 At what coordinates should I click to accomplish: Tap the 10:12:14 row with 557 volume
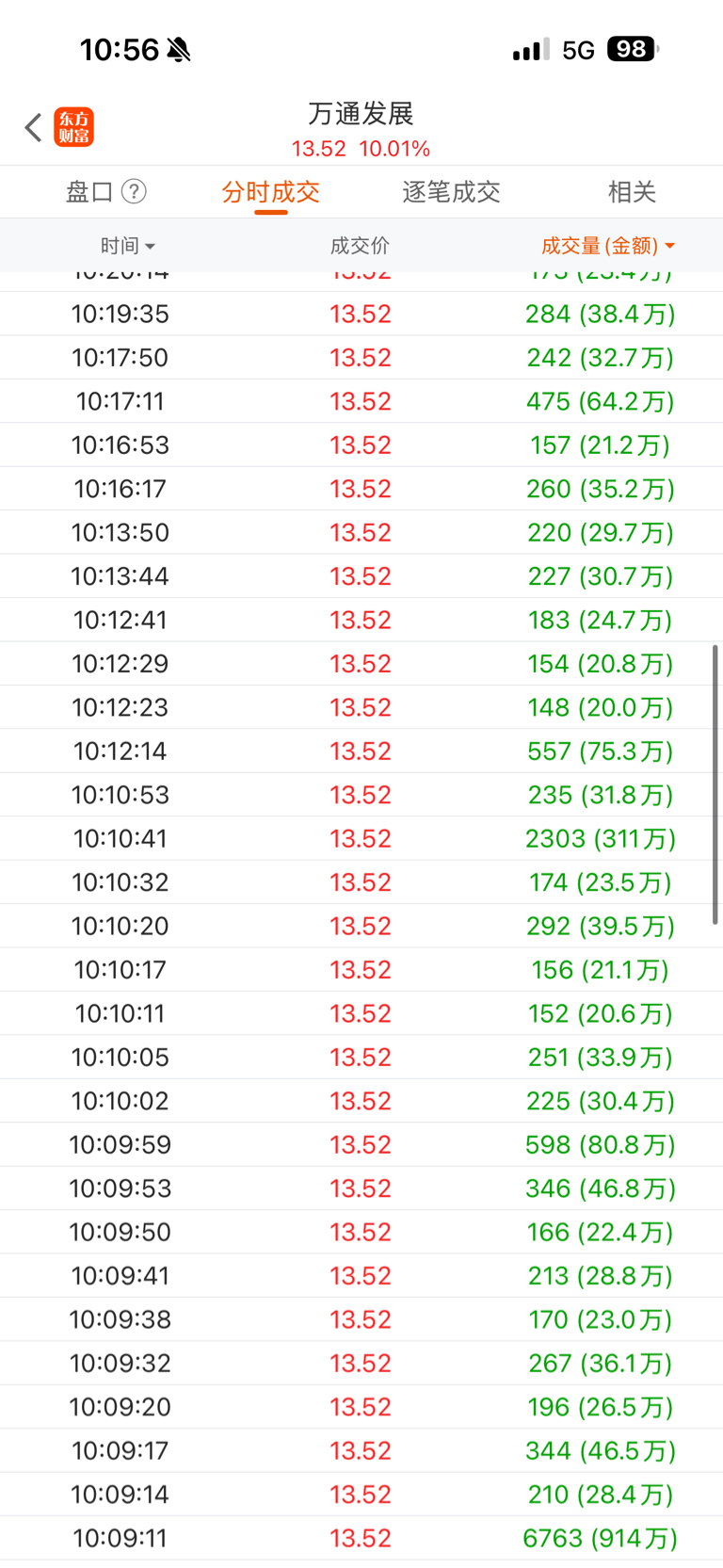pos(361,751)
